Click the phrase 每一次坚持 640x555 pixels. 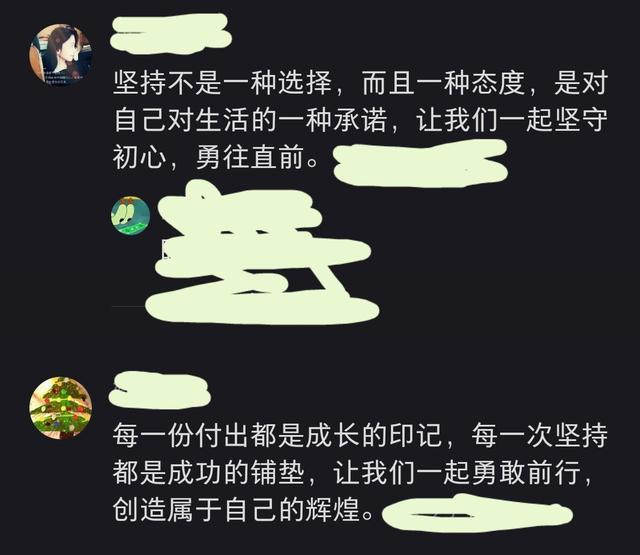pos(540,436)
